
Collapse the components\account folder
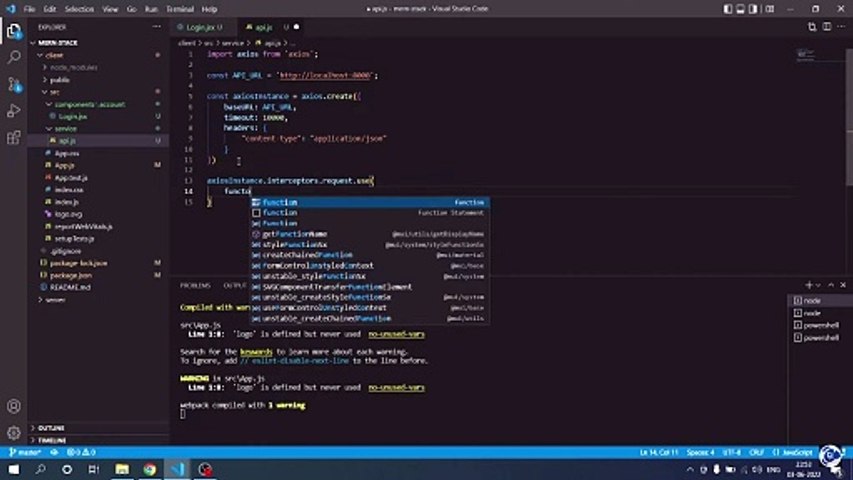coord(90,104)
